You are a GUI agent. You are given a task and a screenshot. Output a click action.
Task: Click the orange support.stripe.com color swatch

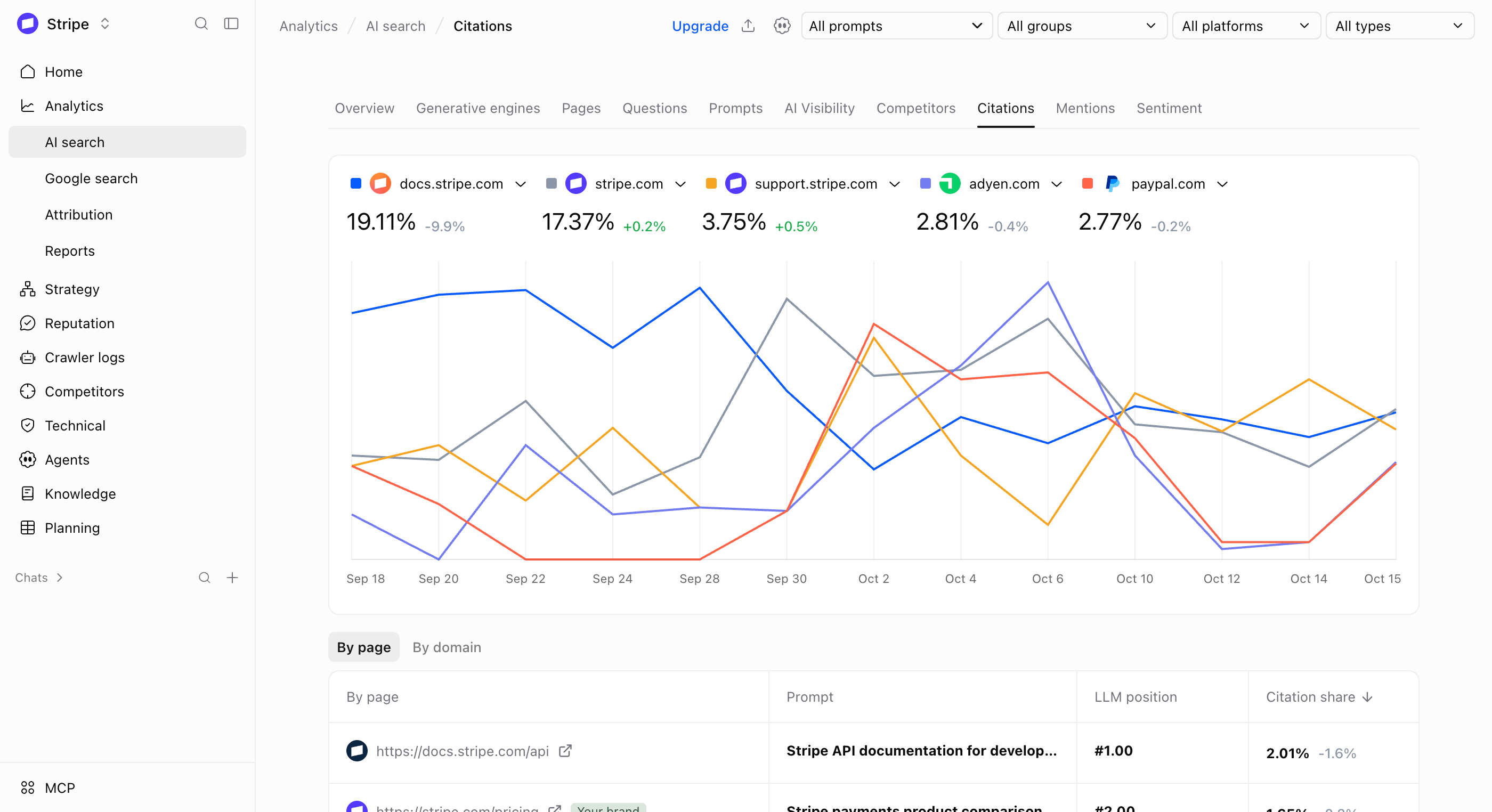(711, 184)
